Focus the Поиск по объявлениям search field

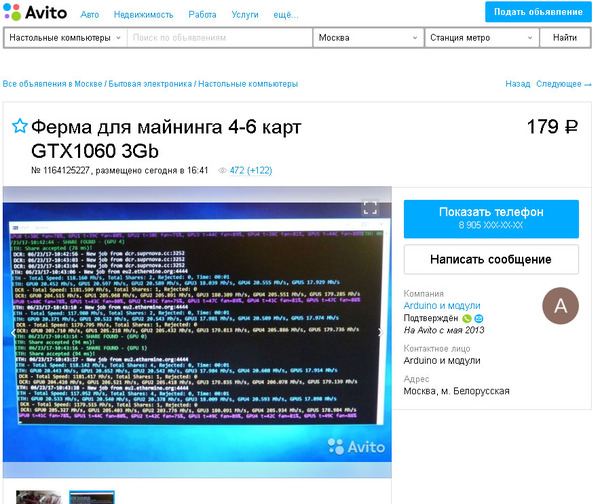[x=218, y=37]
